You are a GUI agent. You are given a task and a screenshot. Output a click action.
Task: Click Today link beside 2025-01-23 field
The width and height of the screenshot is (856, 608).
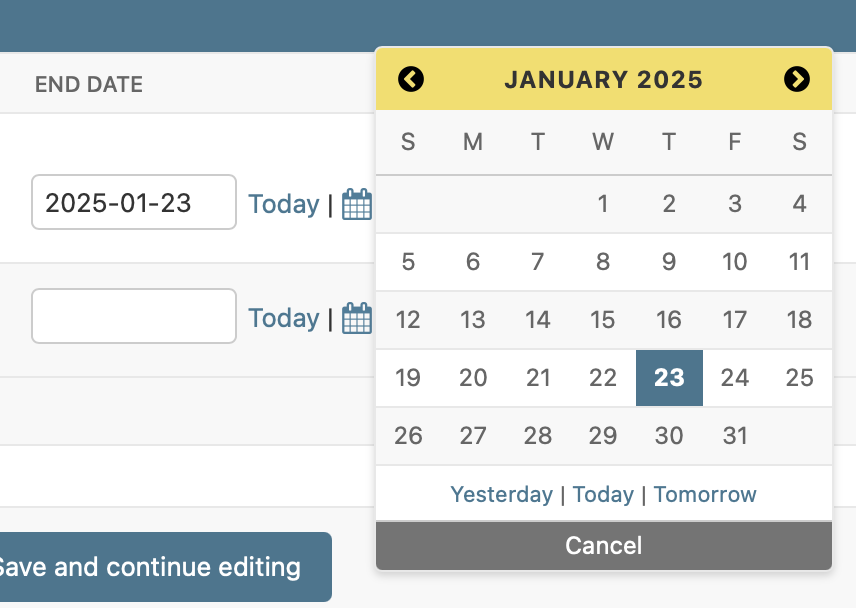[x=283, y=204]
